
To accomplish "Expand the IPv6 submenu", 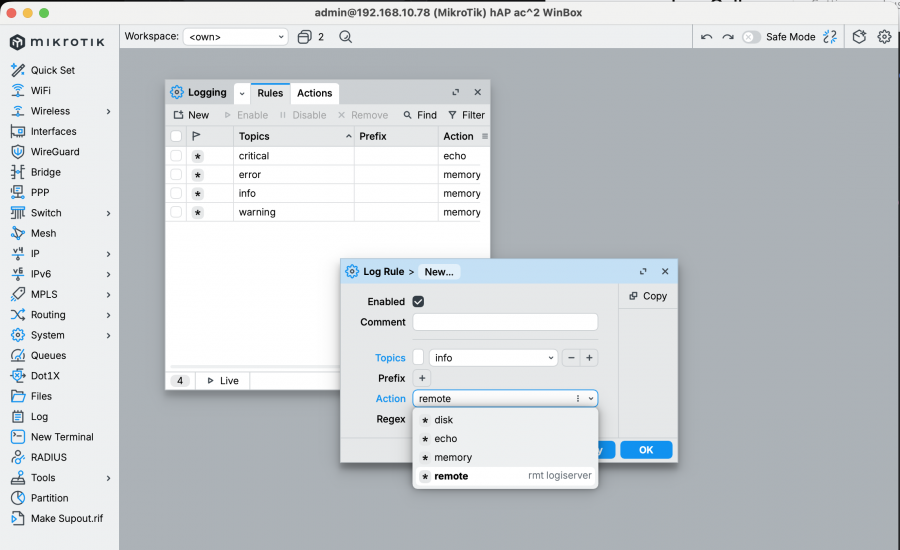I will [108, 274].
